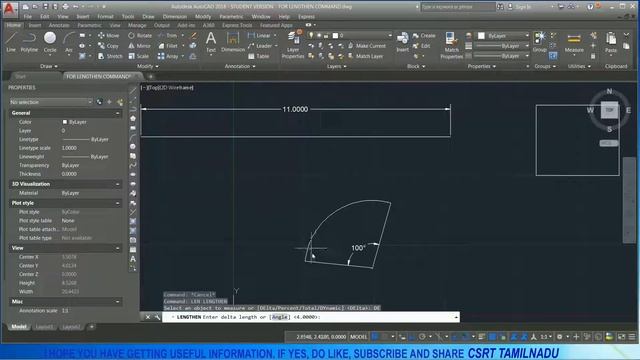Click the Color ByLayer swatch in Properties

64,122
